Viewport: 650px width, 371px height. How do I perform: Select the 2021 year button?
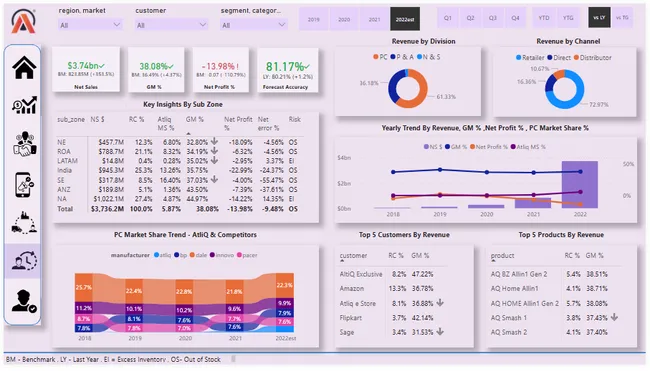tap(374, 19)
